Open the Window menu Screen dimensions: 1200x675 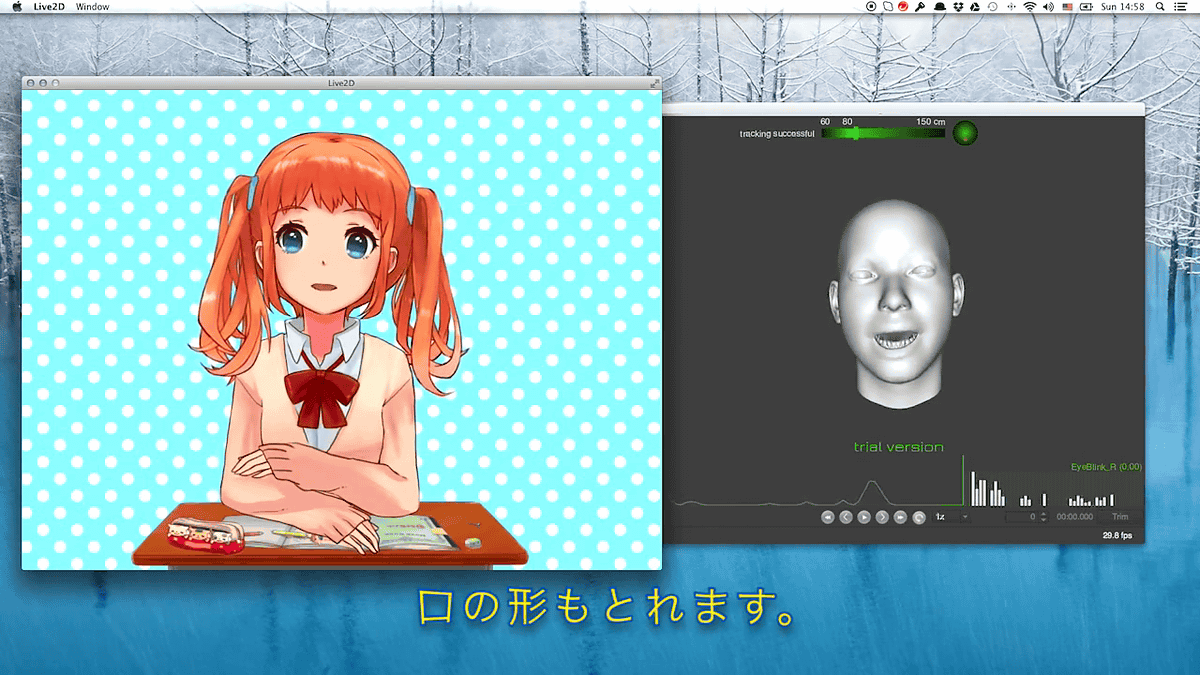click(x=93, y=7)
